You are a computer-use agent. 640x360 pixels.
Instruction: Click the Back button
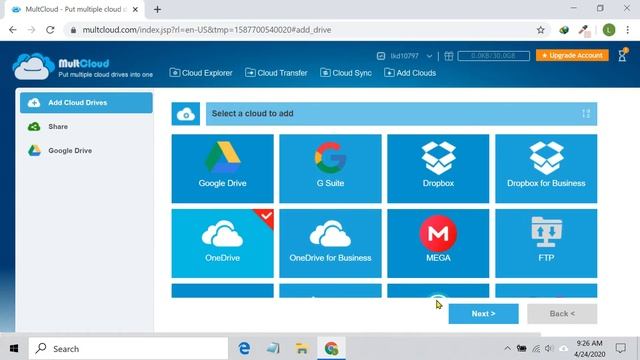tap(562, 313)
